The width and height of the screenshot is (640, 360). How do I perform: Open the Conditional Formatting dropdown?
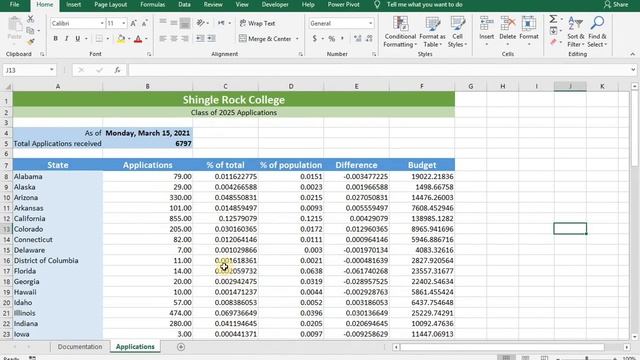pos(400,32)
